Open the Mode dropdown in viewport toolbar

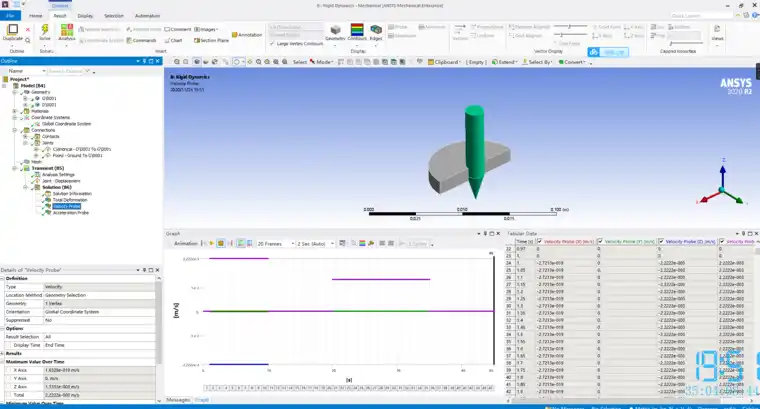(x=324, y=62)
